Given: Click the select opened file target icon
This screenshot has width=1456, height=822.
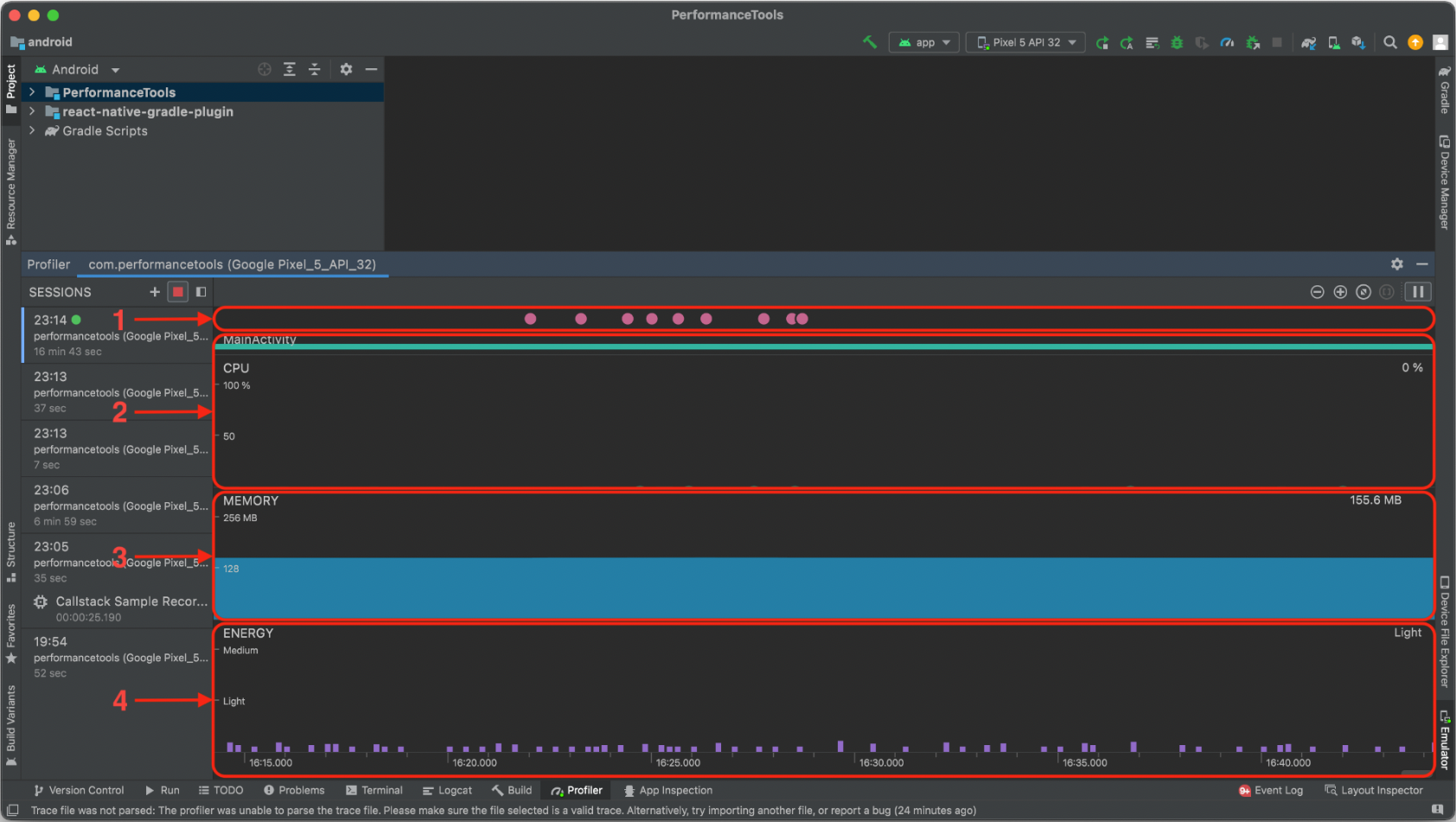Looking at the screenshot, I should 265,69.
